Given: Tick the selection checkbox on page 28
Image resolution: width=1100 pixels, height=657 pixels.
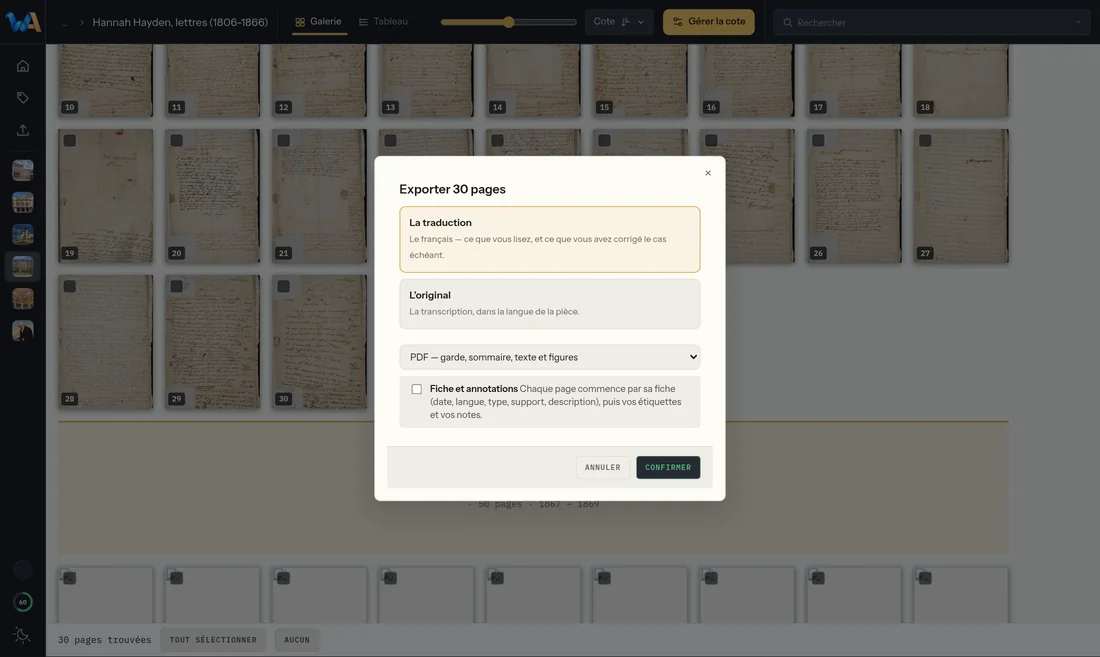Looking at the screenshot, I should coord(69,286).
